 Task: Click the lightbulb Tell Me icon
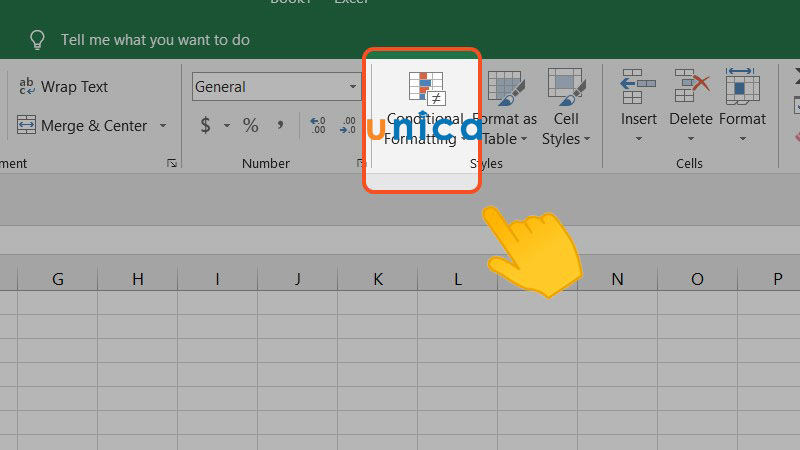[x=37, y=40]
